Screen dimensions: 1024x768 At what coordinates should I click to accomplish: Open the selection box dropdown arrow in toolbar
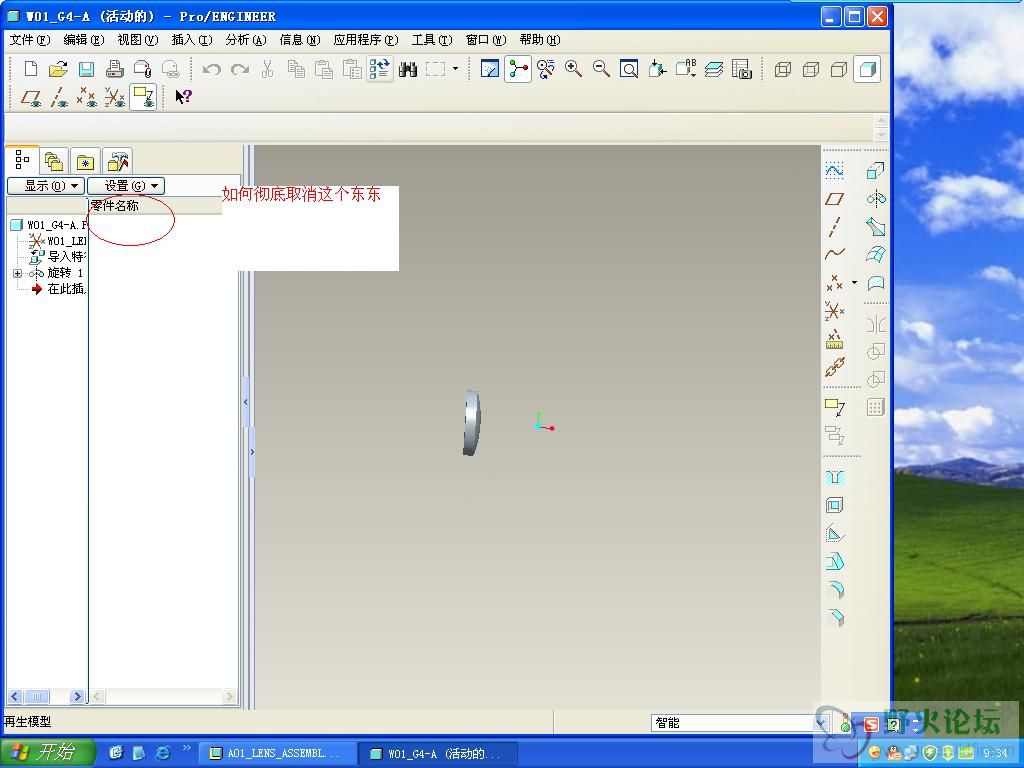click(455, 69)
